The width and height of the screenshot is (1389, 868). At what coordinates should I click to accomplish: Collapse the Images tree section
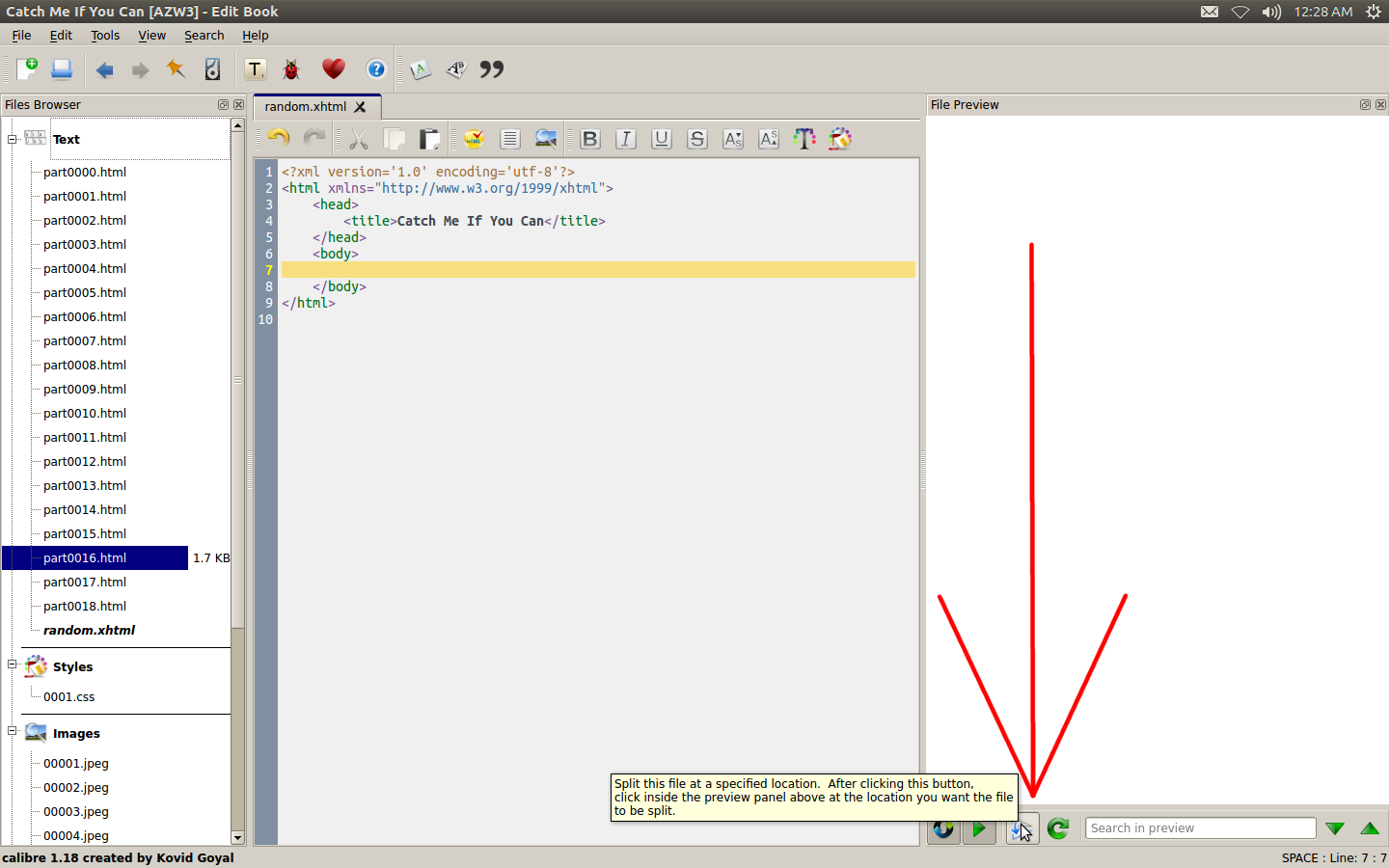(13, 731)
